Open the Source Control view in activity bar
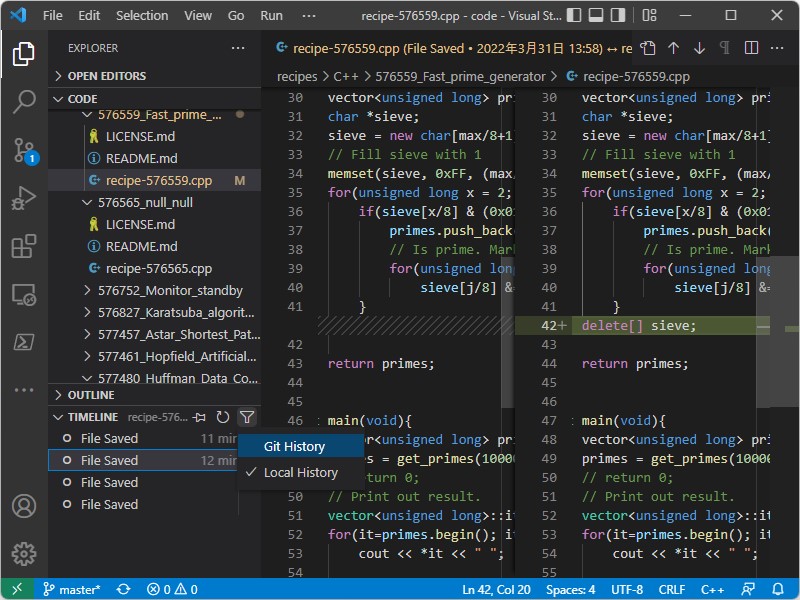The width and height of the screenshot is (800, 600). click(x=24, y=150)
